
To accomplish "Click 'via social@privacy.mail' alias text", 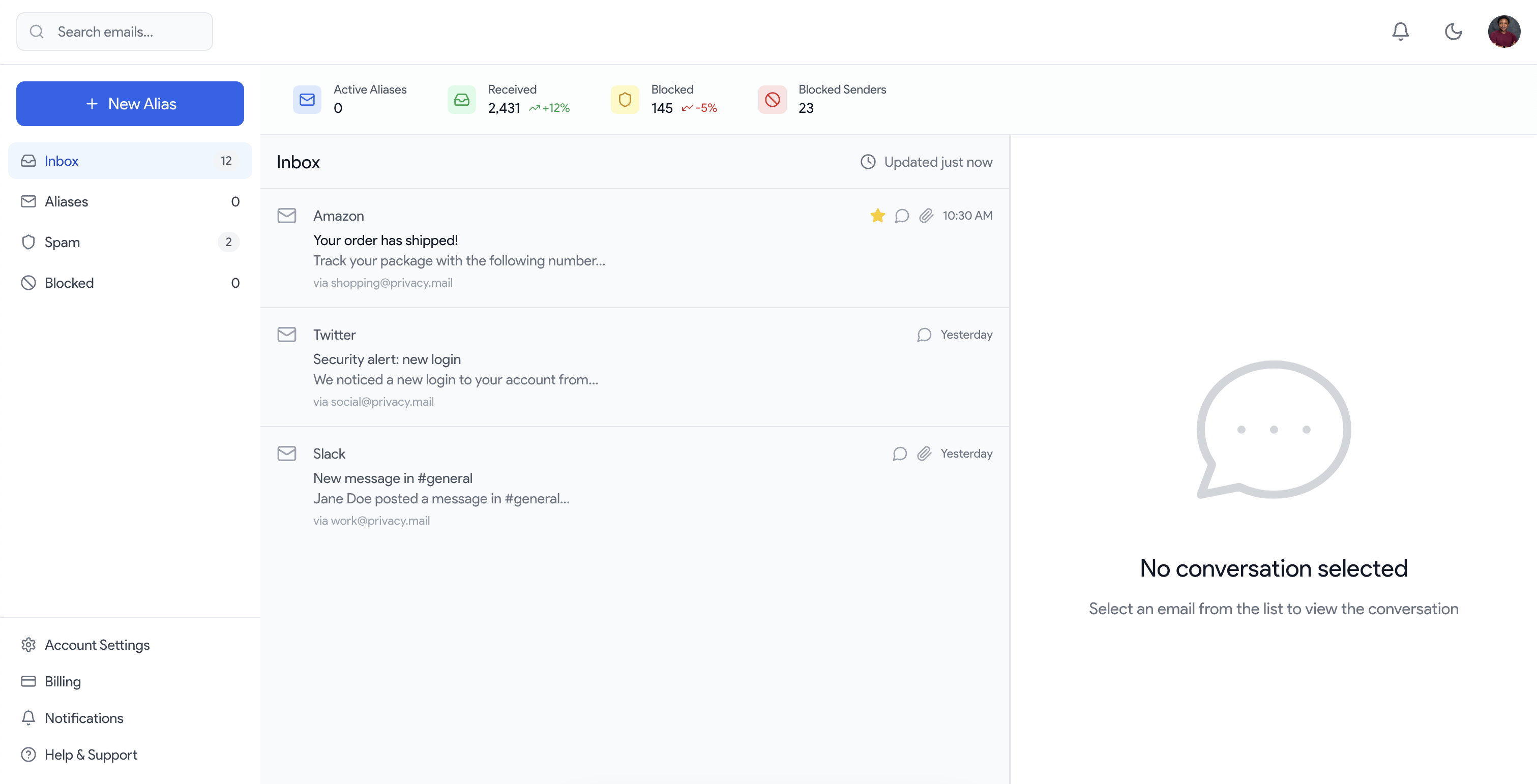I will pyautogui.click(x=373, y=402).
